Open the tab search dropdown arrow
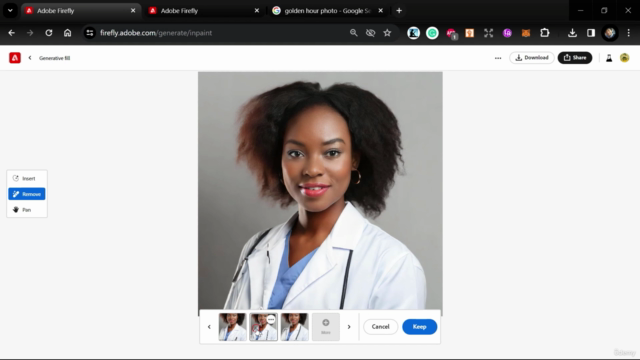Image resolution: width=640 pixels, height=360 pixels. tap(10, 11)
